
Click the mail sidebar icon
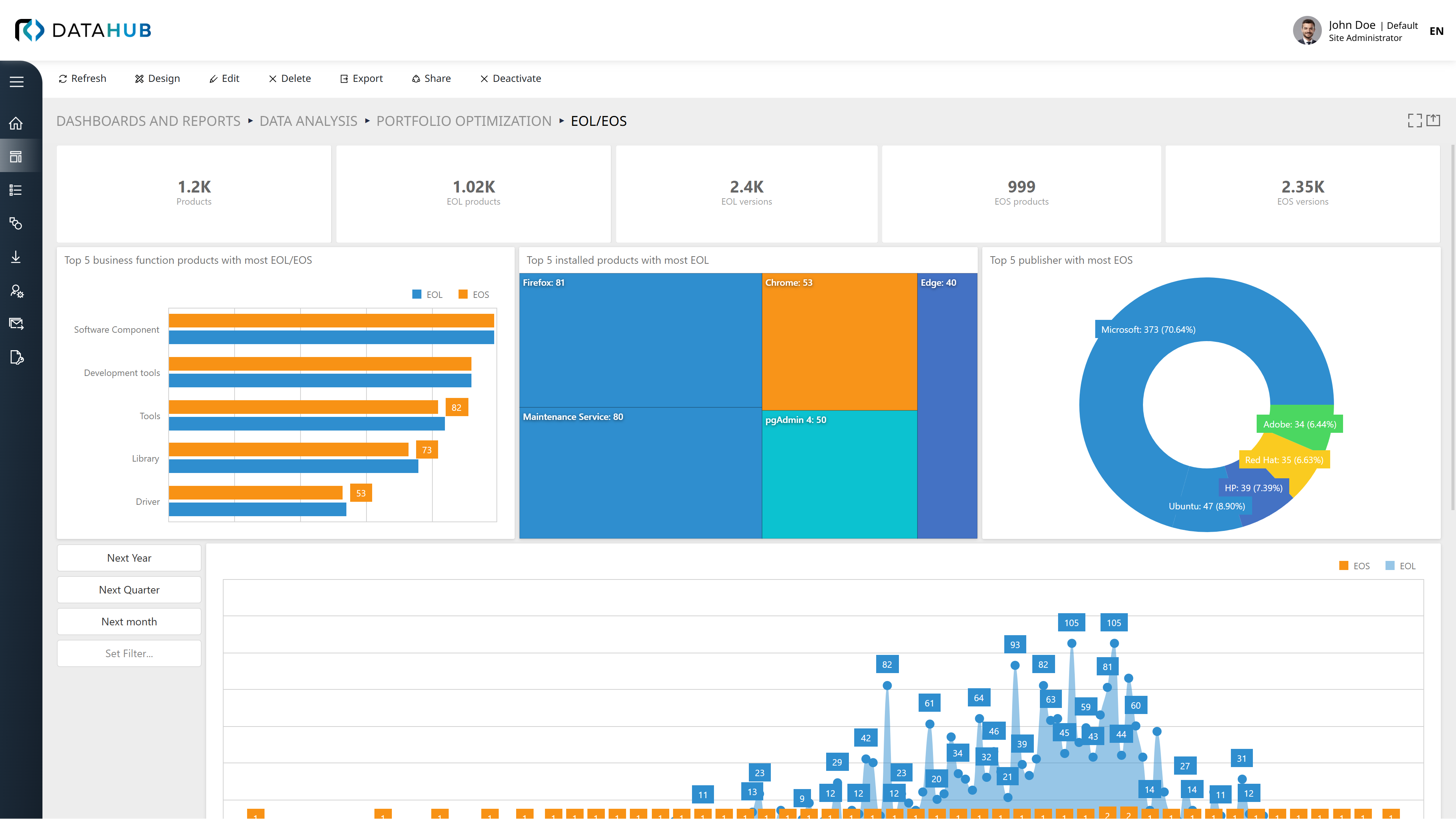(16, 324)
